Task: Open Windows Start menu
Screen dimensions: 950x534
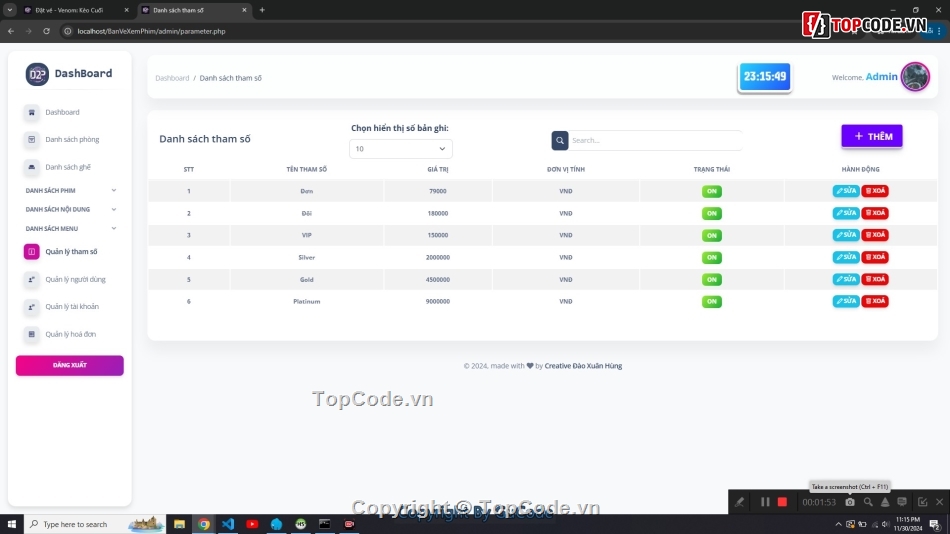Action: tap(12, 524)
